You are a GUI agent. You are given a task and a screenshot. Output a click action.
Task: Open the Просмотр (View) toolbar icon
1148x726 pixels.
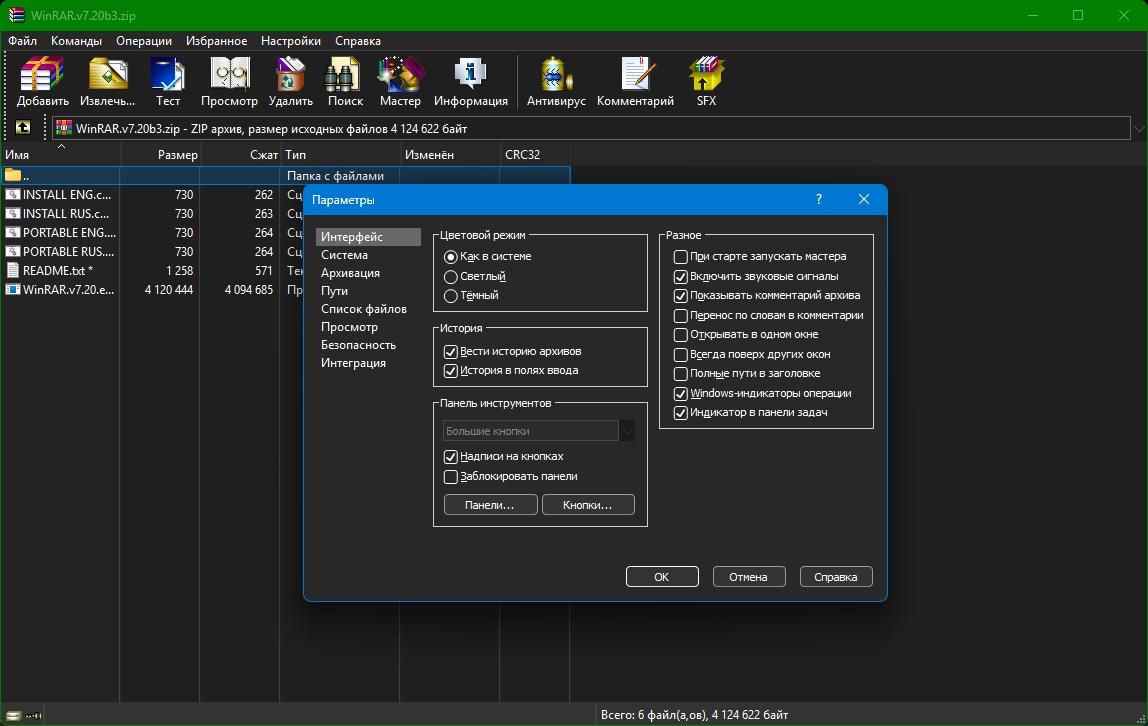[x=229, y=81]
